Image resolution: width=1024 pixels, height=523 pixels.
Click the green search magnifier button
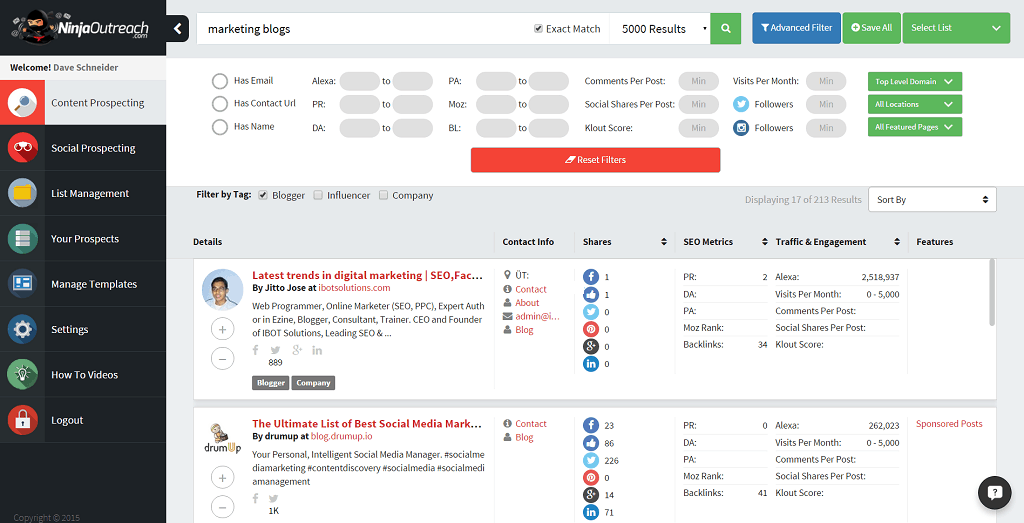[726, 28]
